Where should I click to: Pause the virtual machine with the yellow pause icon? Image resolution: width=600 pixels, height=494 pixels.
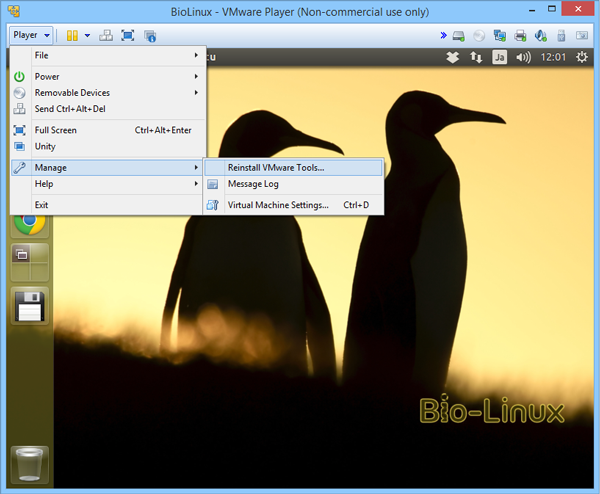coord(72,36)
